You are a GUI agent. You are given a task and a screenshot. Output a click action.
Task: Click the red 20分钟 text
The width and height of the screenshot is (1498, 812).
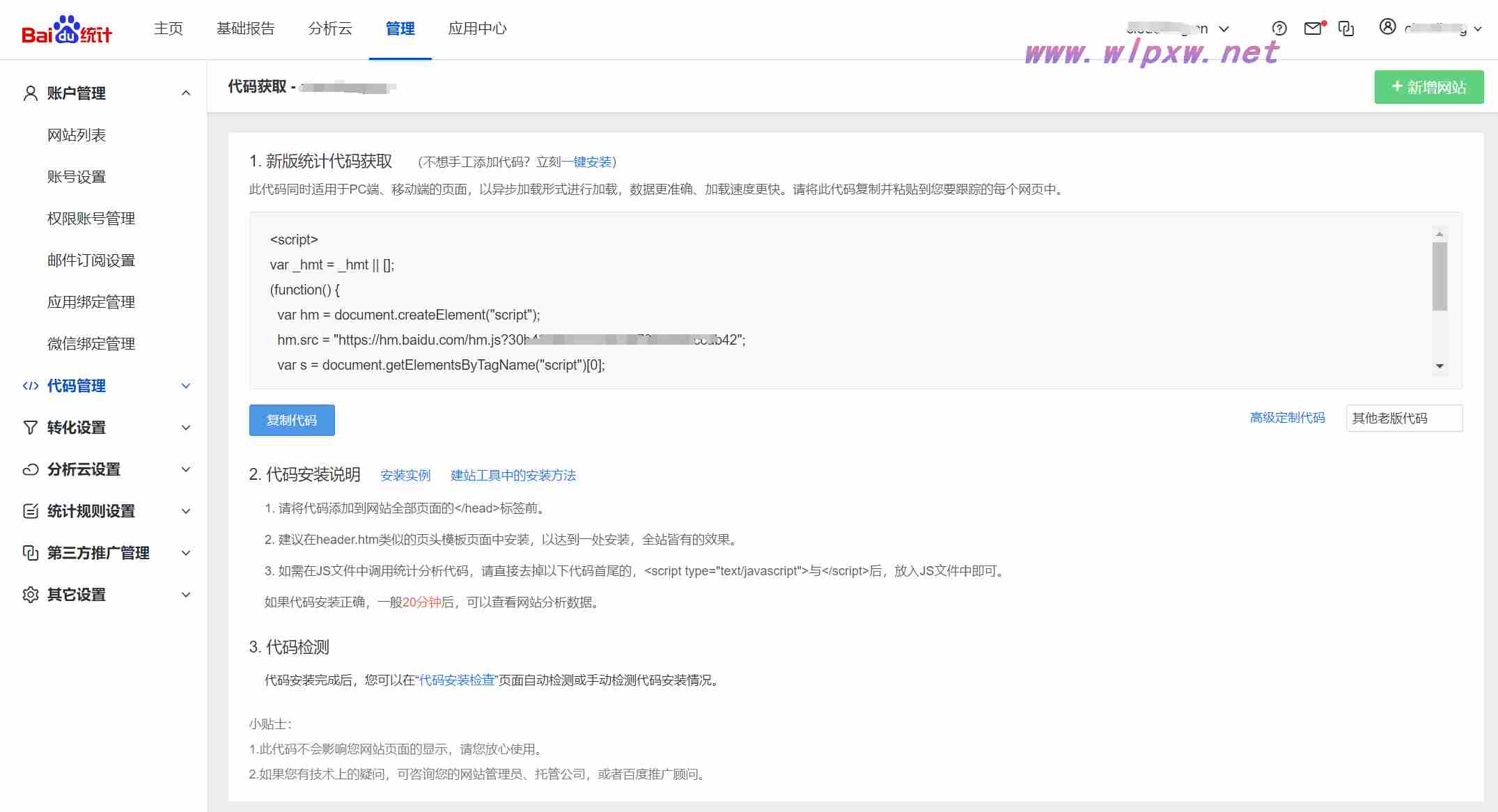422,602
